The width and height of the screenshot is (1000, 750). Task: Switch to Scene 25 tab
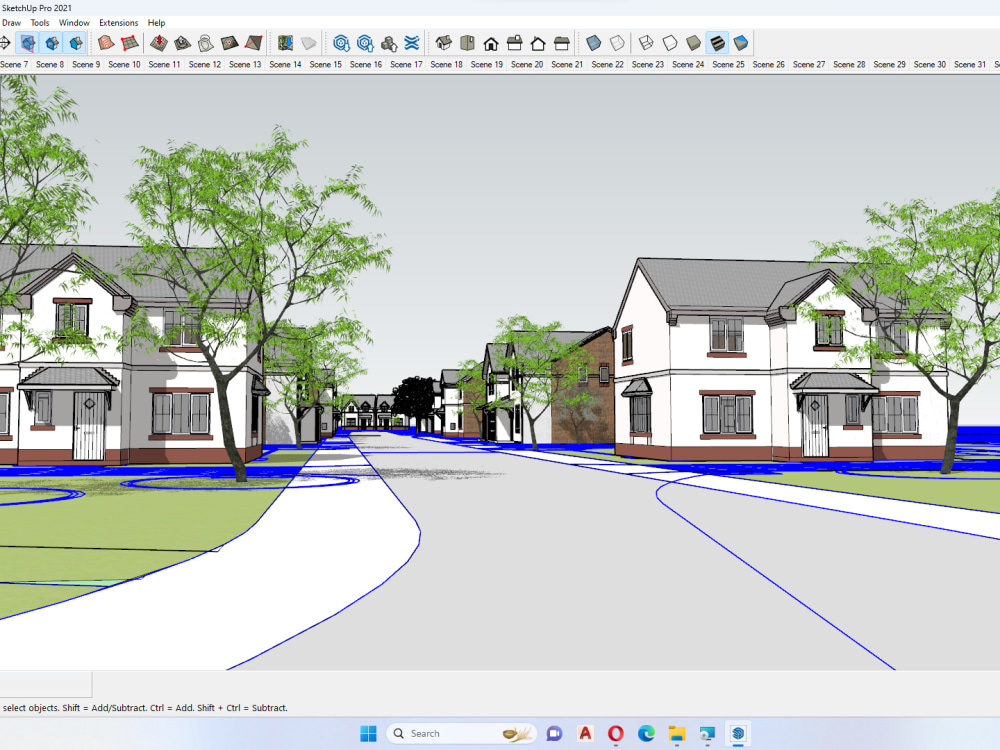tap(728, 64)
